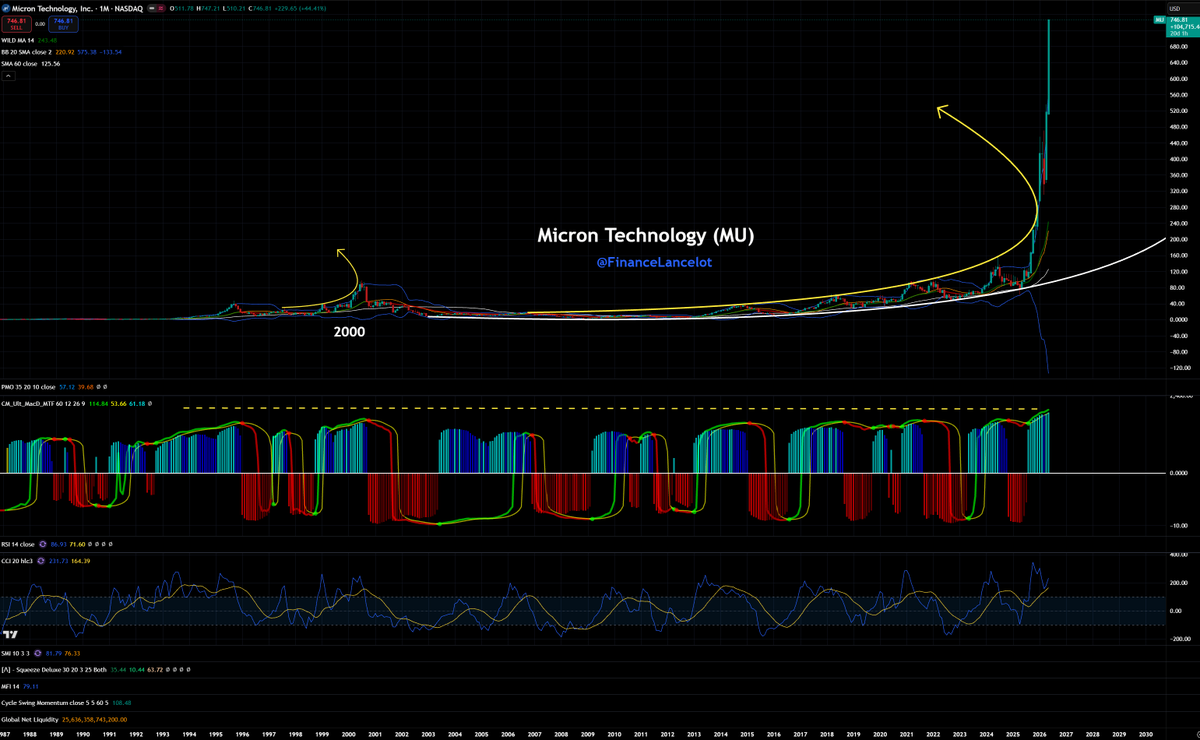Click the 1988 year on time axis
The height and width of the screenshot is (740, 1200).
30,733
